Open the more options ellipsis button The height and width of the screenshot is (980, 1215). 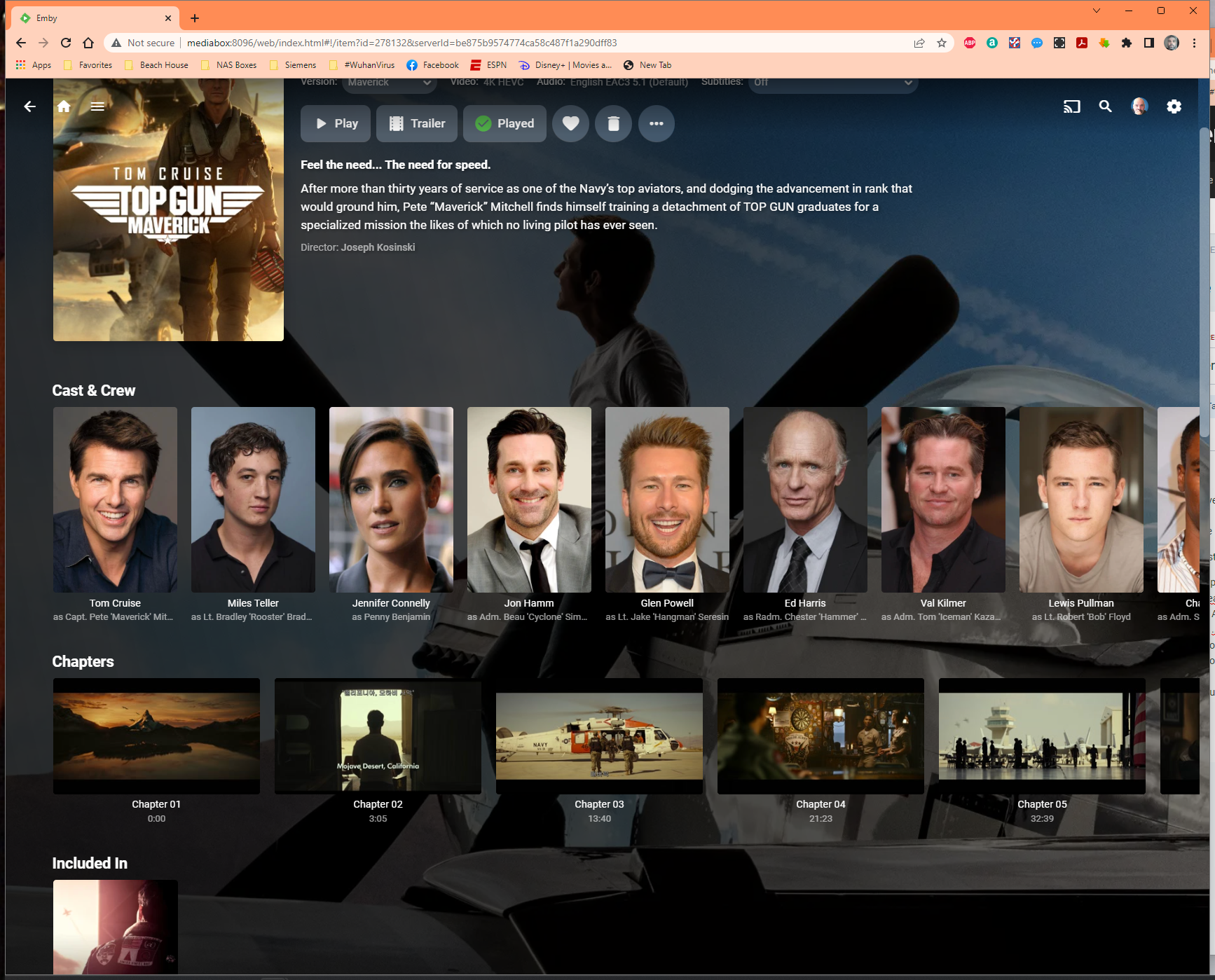point(656,124)
